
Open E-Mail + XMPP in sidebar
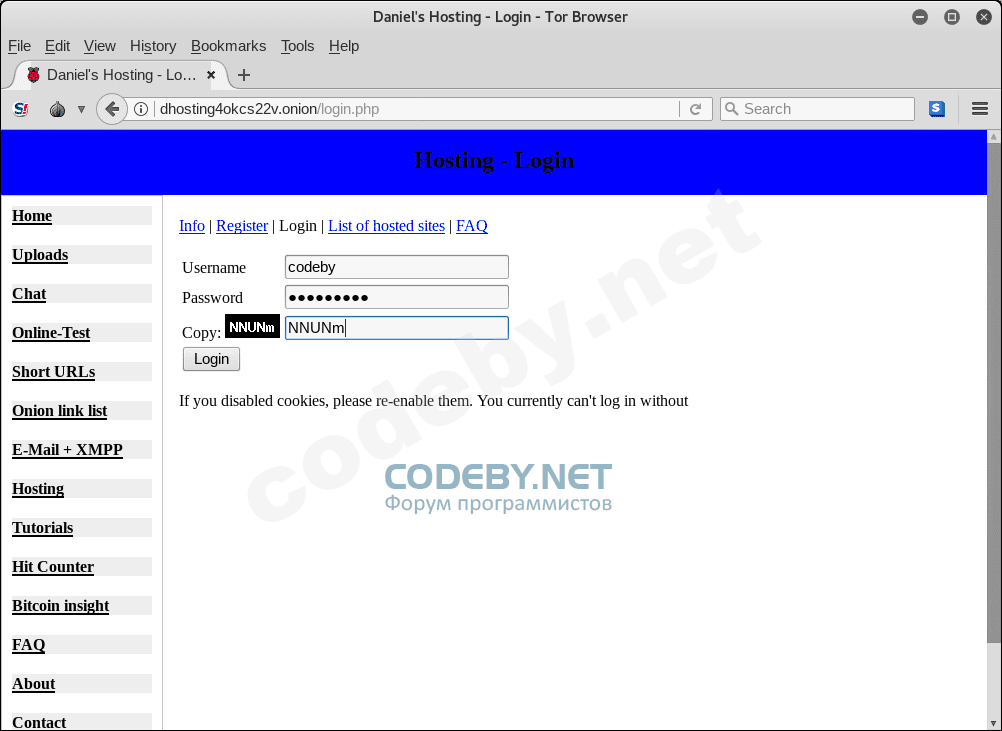click(x=67, y=450)
